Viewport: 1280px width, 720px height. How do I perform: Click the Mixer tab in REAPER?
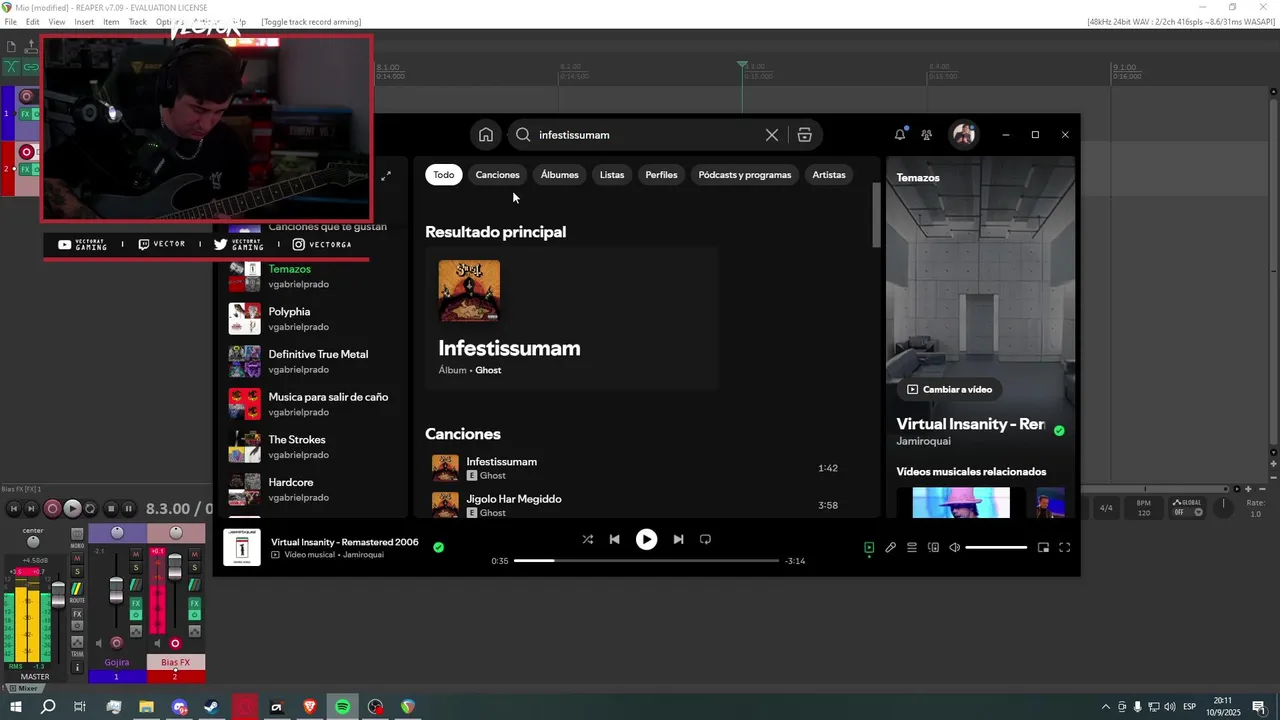(24, 688)
